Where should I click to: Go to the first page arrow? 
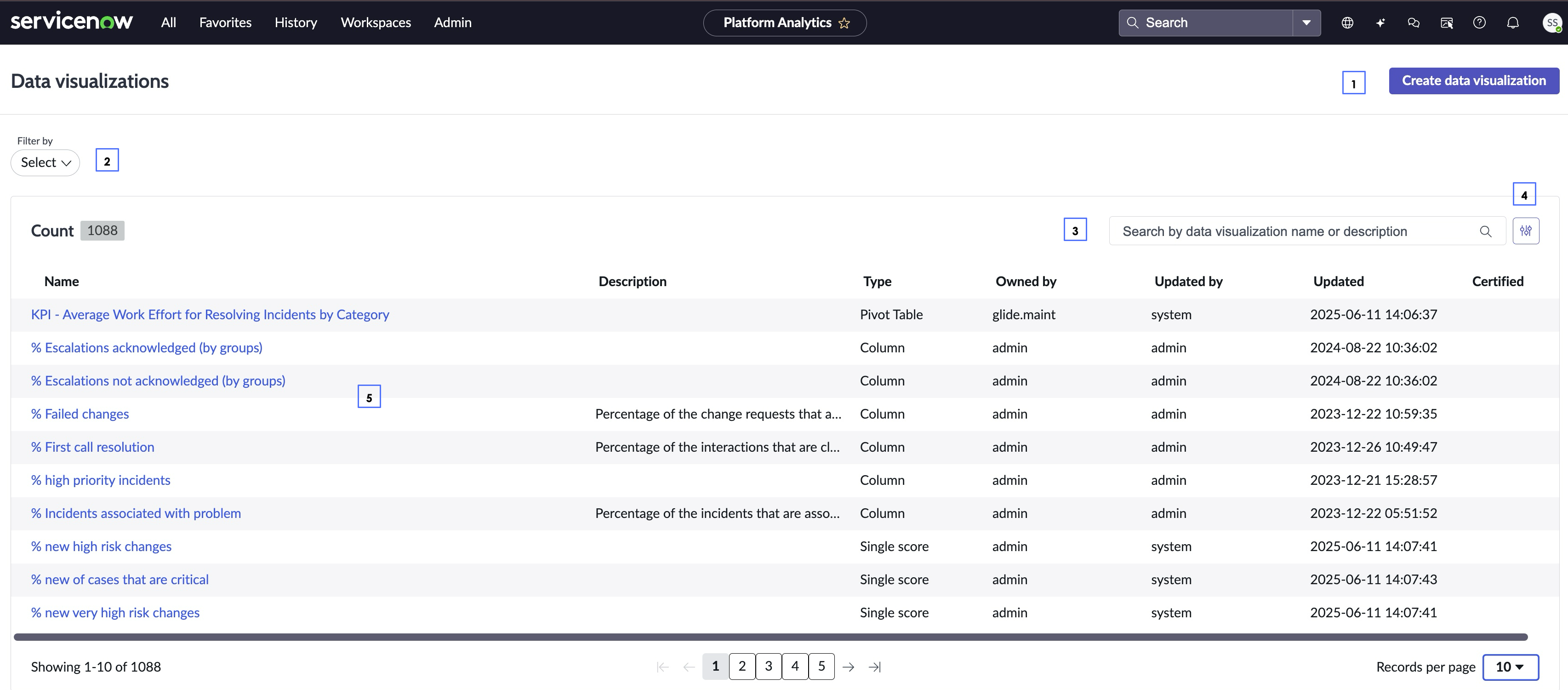click(663, 667)
